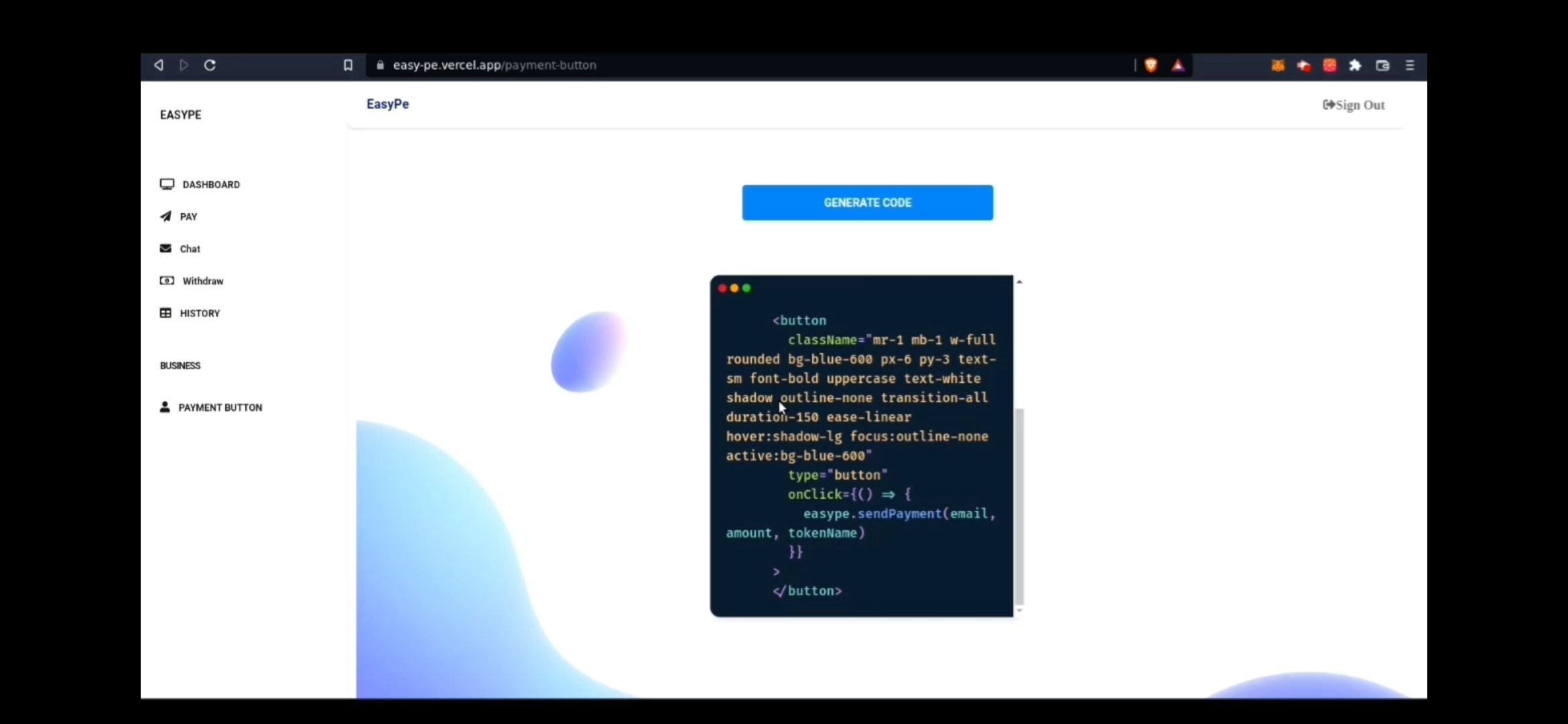Click the address bar URL field
The width and height of the screenshot is (1568, 724).
point(750,65)
